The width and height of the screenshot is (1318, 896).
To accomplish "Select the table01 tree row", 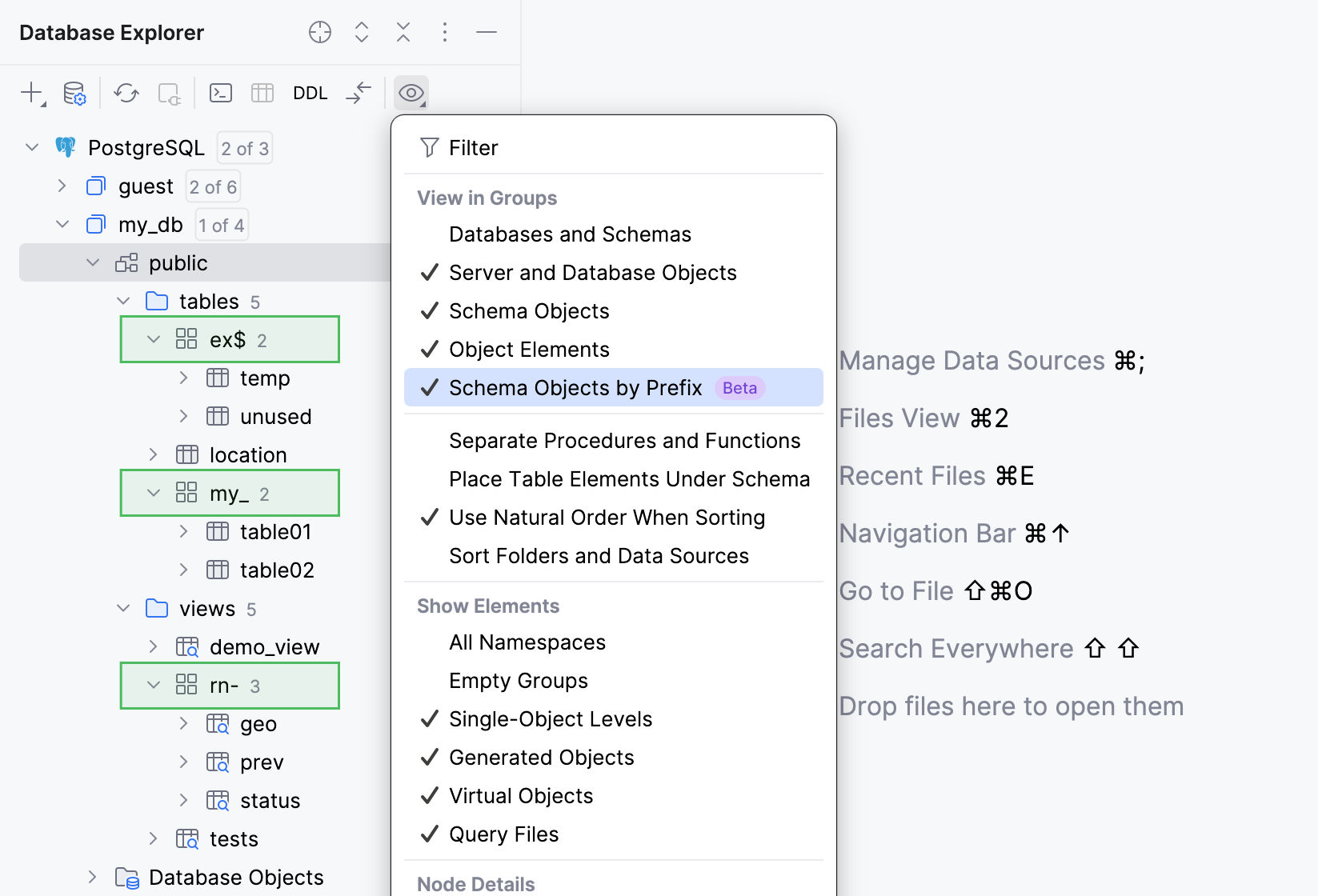I will point(205,532).
